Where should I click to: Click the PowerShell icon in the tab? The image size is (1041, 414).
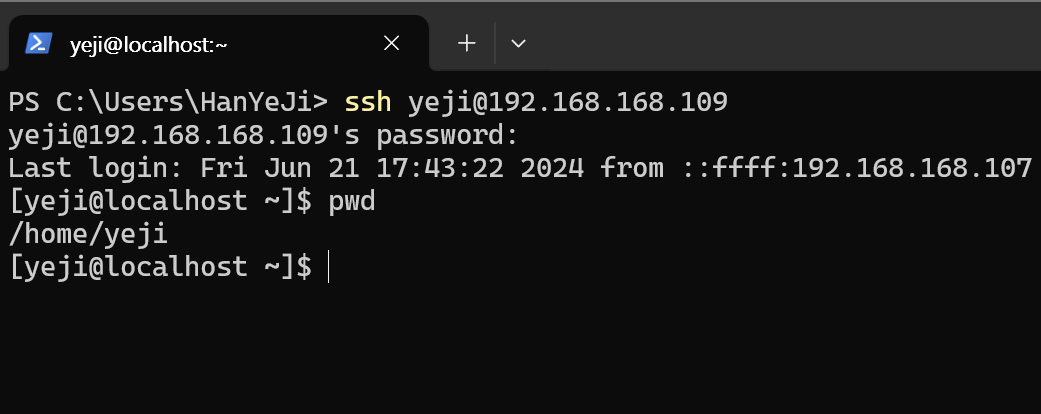(x=39, y=44)
